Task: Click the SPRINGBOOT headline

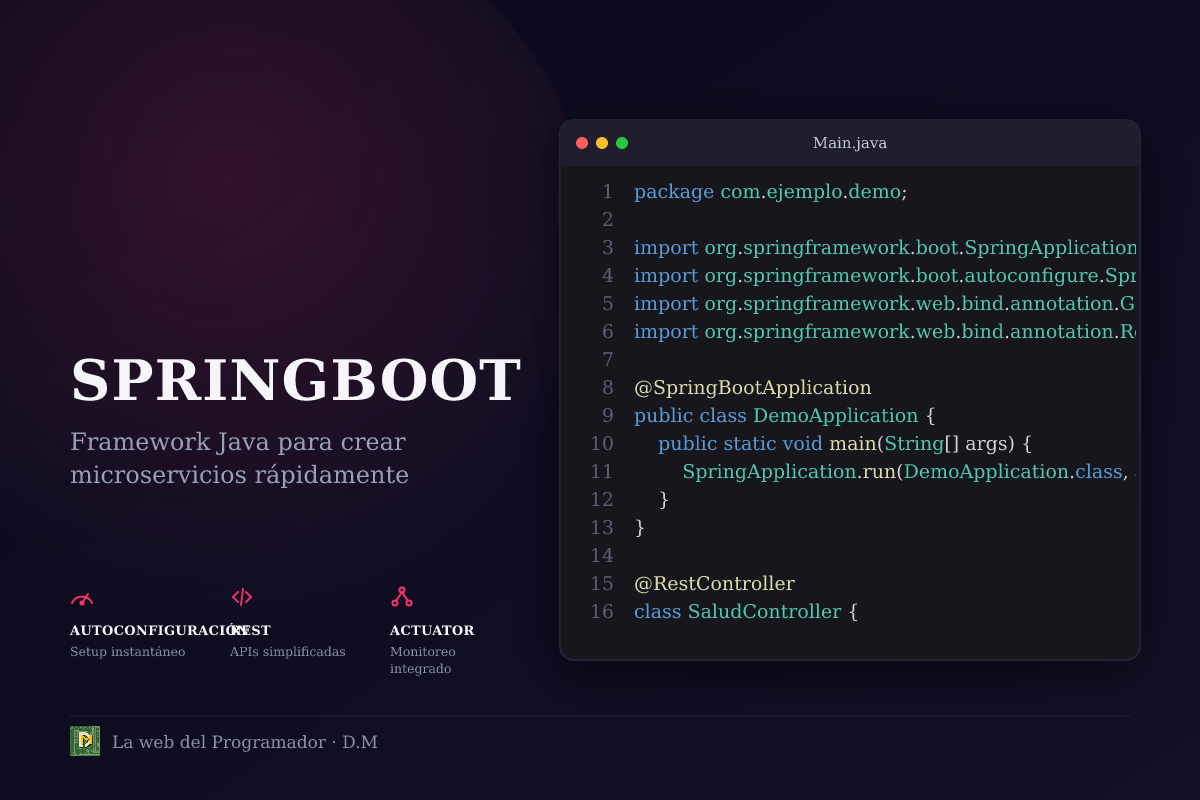Action: coord(296,380)
